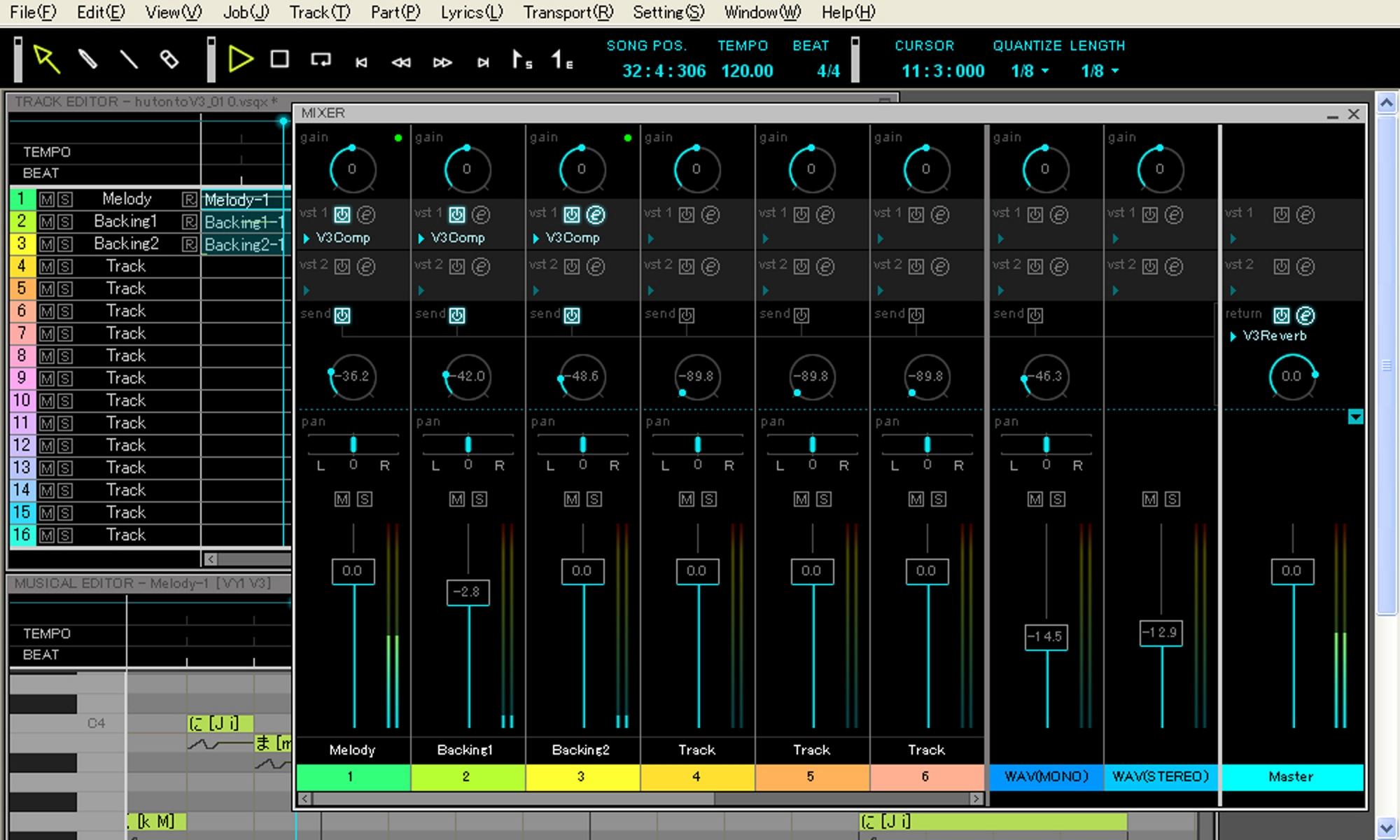The width and height of the screenshot is (1400, 840).
Task: Open VST 1 editor on Backing2 channel
Action: coord(596,215)
